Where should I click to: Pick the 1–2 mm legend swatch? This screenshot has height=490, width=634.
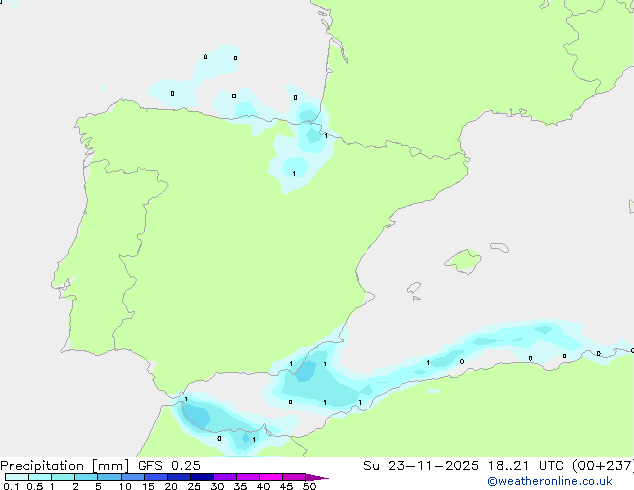(63, 477)
